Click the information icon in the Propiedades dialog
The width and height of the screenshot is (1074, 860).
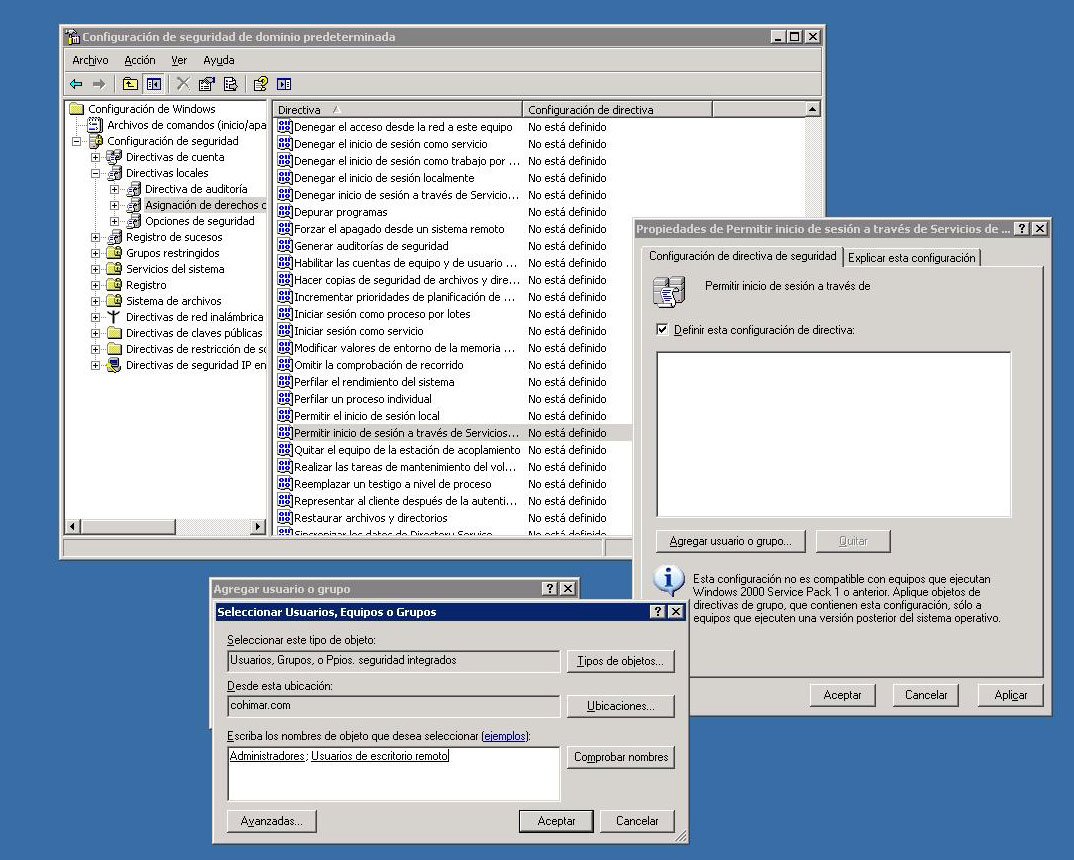point(669,581)
